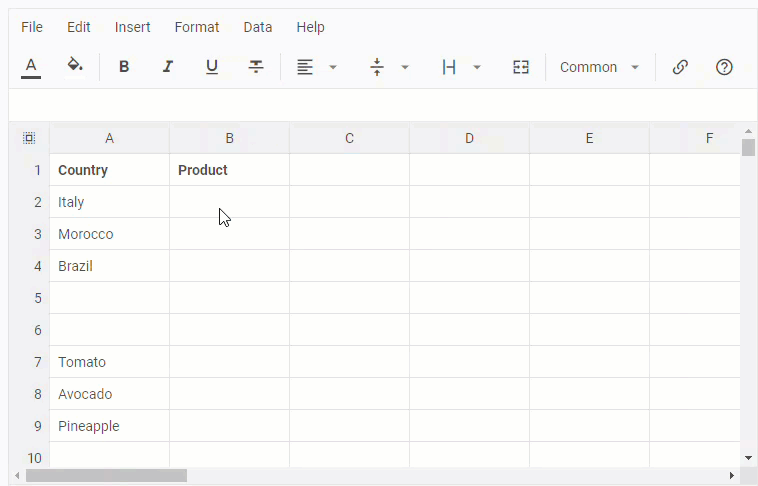
Task: Toggle underline formatting
Action: pyautogui.click(x=212, y=67)
